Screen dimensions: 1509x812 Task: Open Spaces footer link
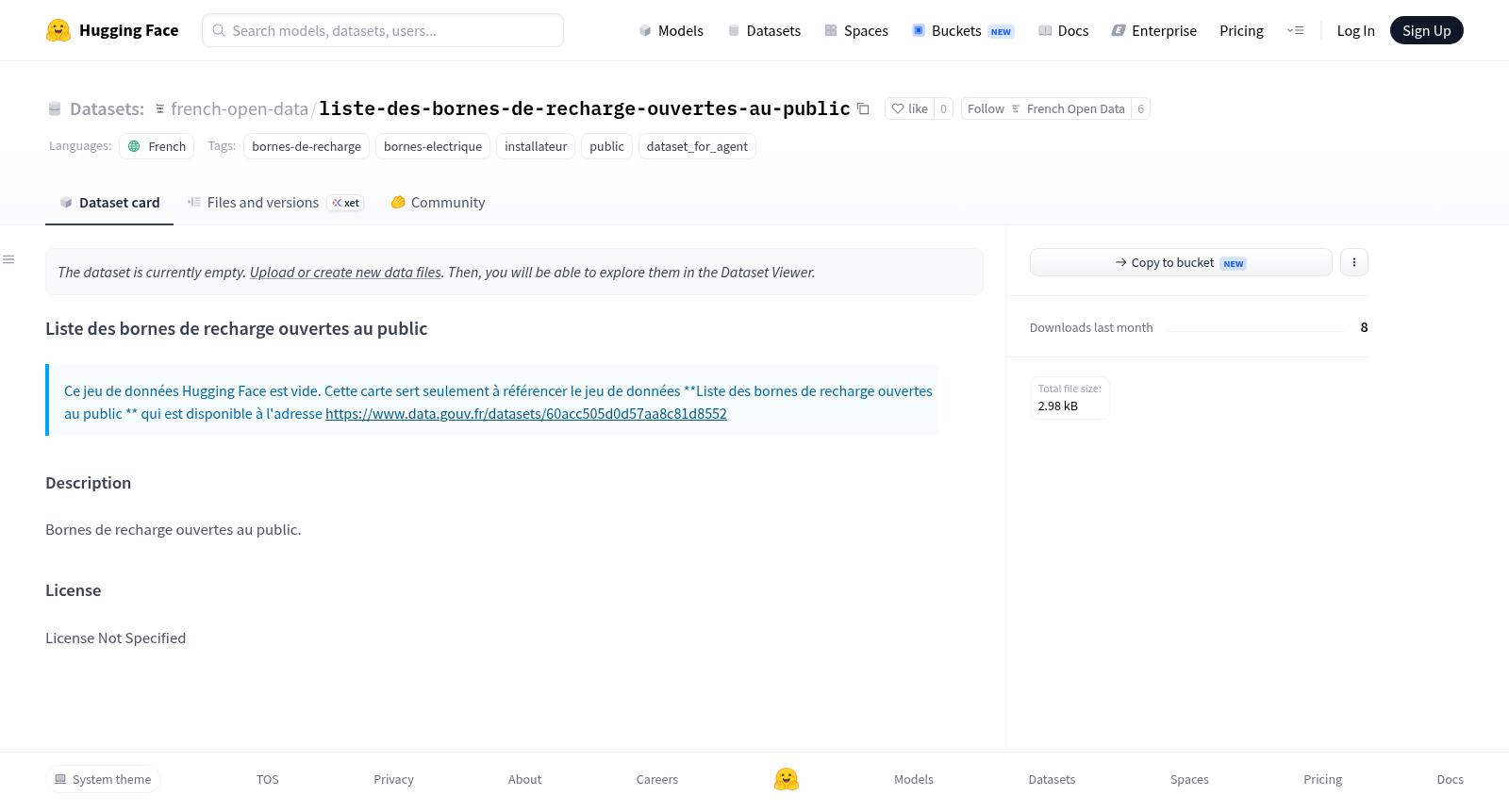point(1189,779)
